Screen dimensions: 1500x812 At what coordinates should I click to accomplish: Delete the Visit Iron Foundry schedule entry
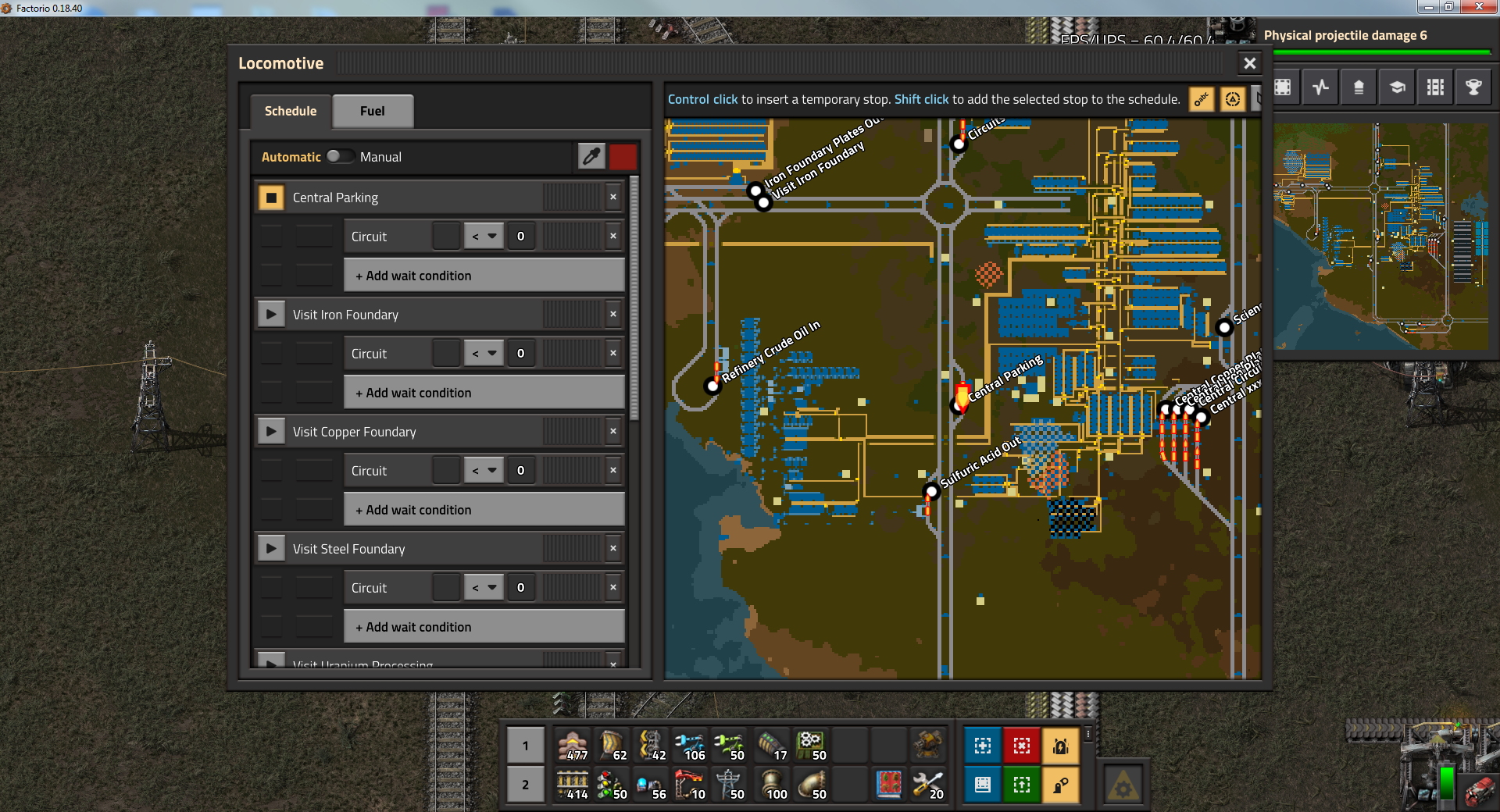(x=613, y=315)
